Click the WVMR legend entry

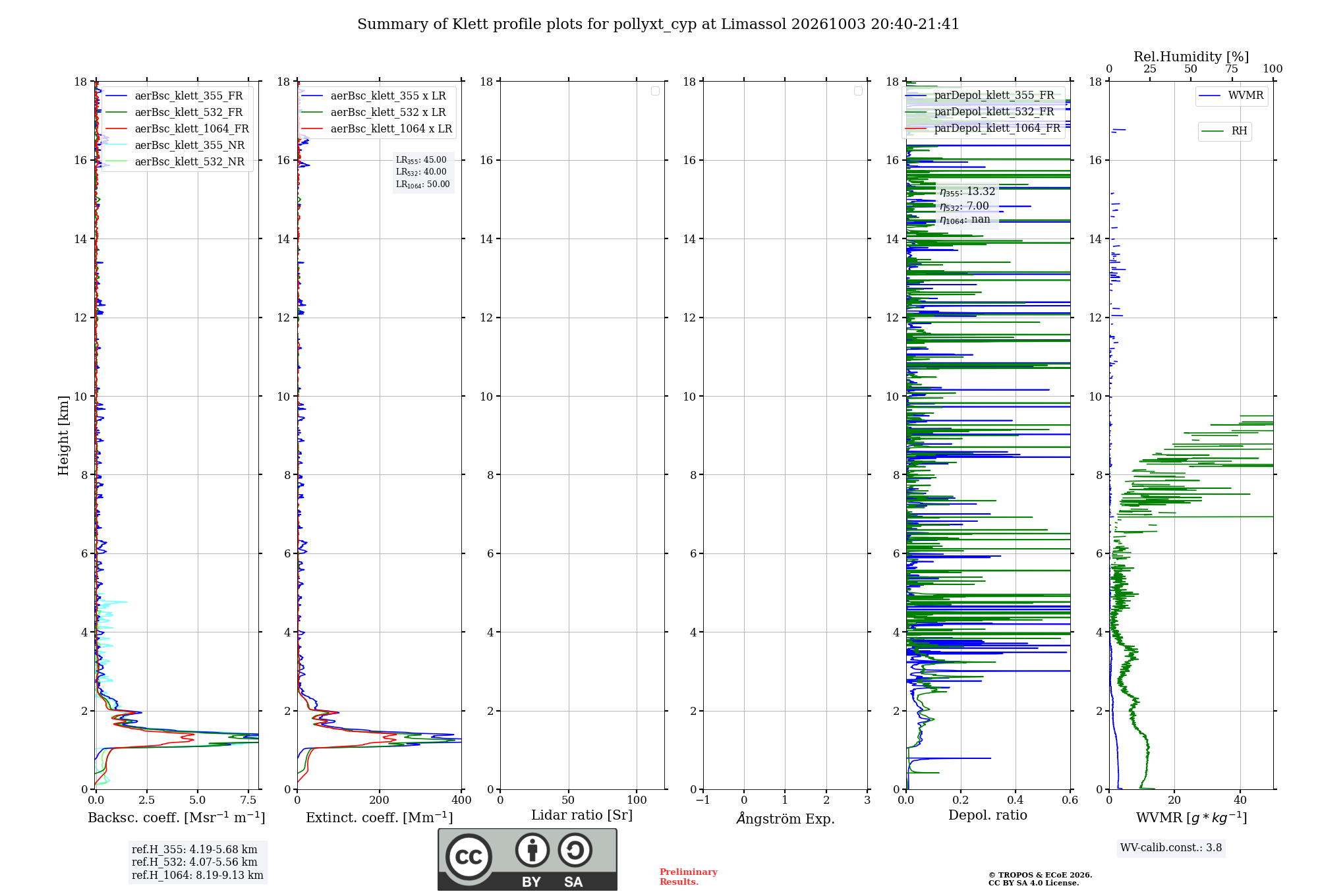pyautogui.click(x=1231, y=96)
